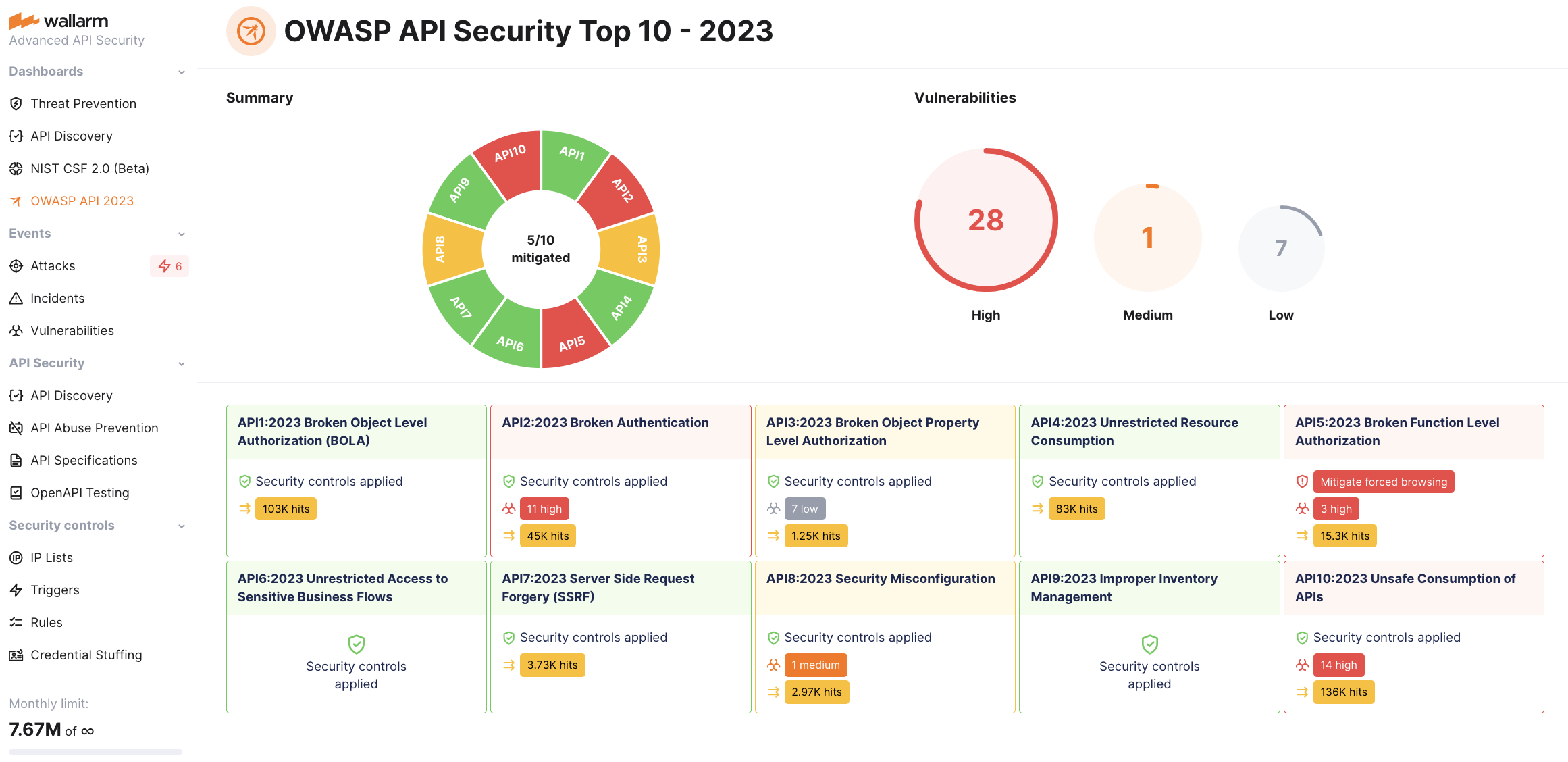Screen dimensions: 1568x762
Task: Click the Credential Stuffing icon
Action: (16, 655)
